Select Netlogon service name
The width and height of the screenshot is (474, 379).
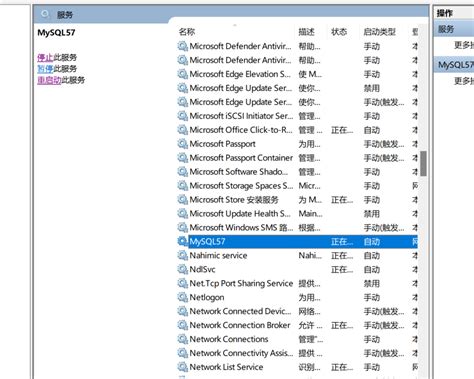point(207,297)
